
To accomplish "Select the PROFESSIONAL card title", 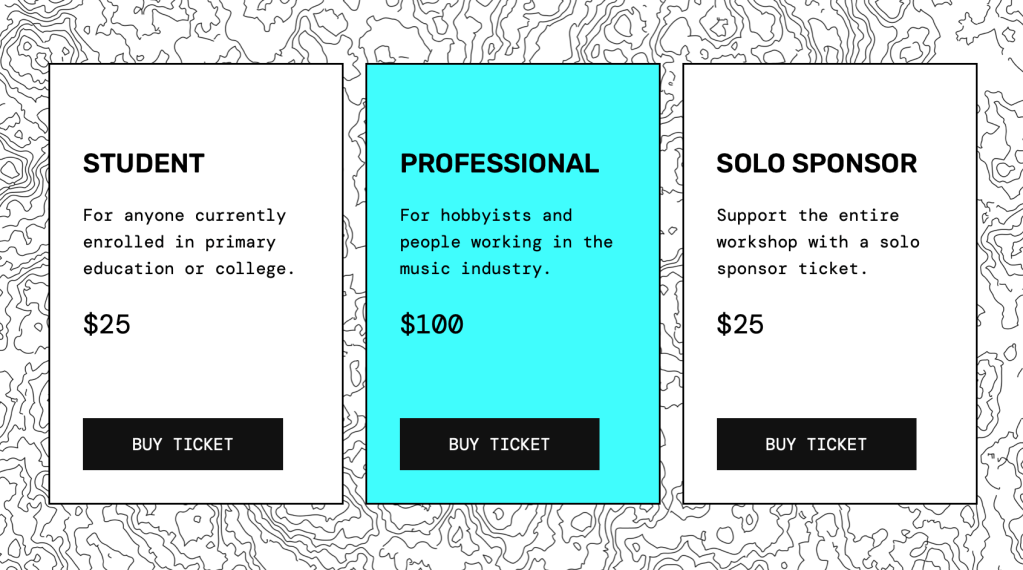I will coord(499,164).
